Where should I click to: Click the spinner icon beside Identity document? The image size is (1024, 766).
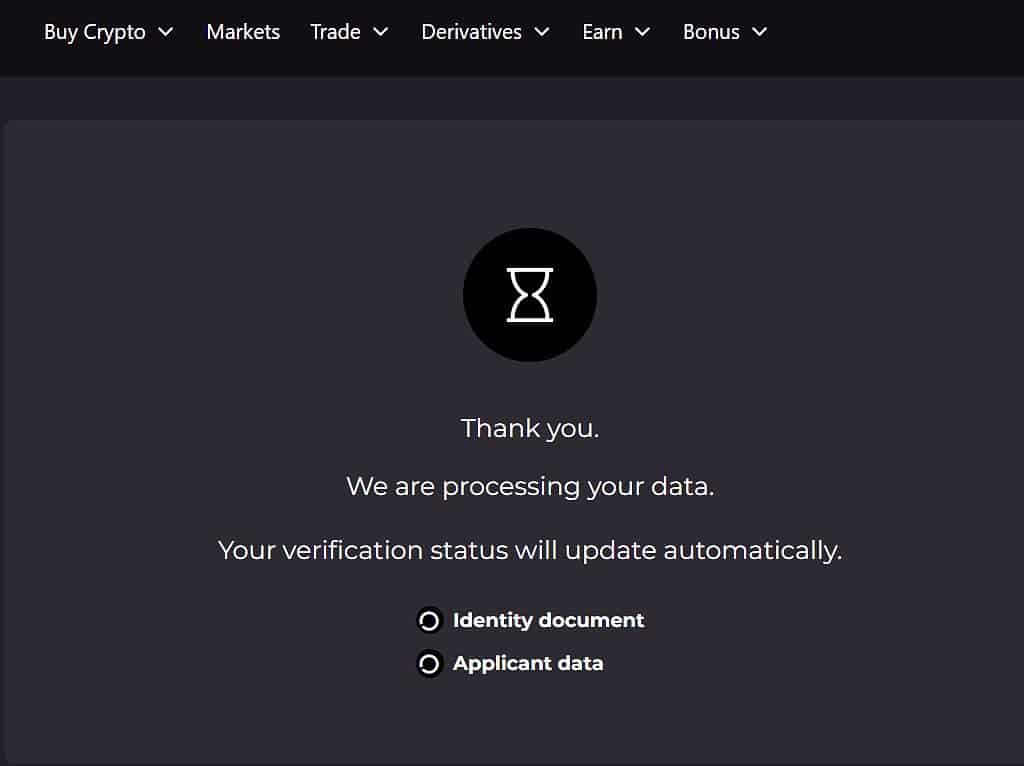(x=430, y=620)
